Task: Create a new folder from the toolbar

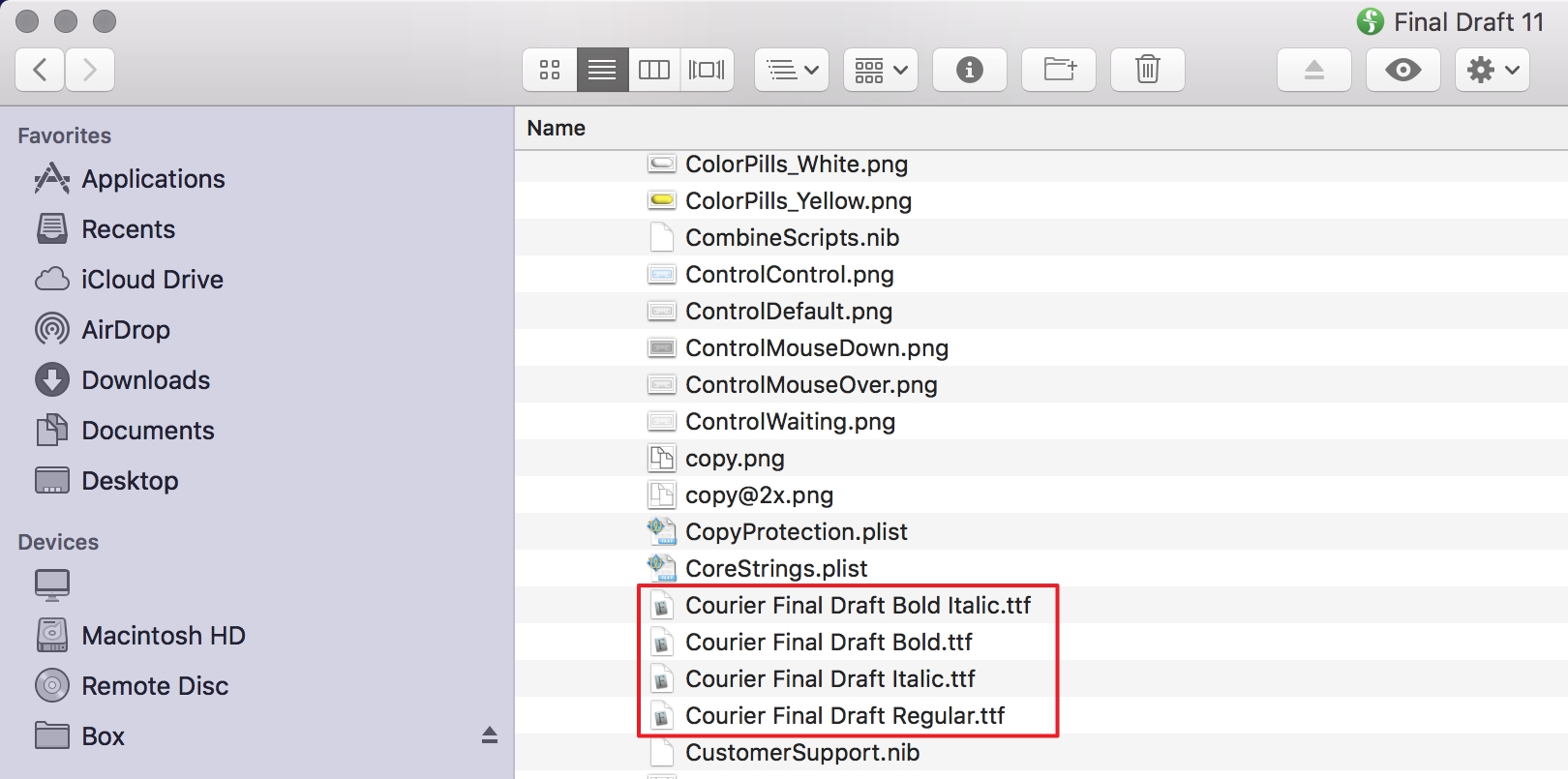Action: 1059,70
